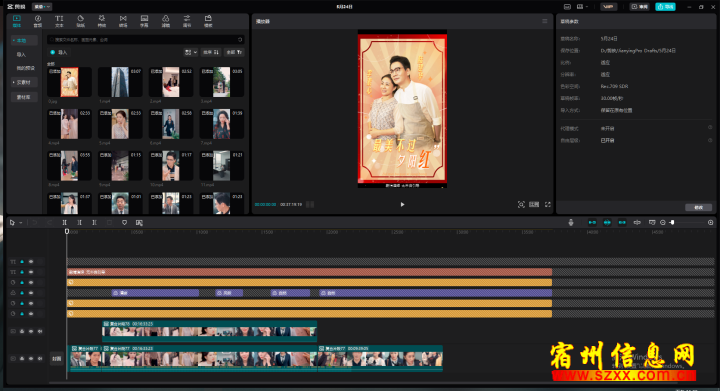The height and width of the screenshot is (391, 720).
Task: Click the delete-right trim icon in timeline toolbar
Action: point(95,223)
